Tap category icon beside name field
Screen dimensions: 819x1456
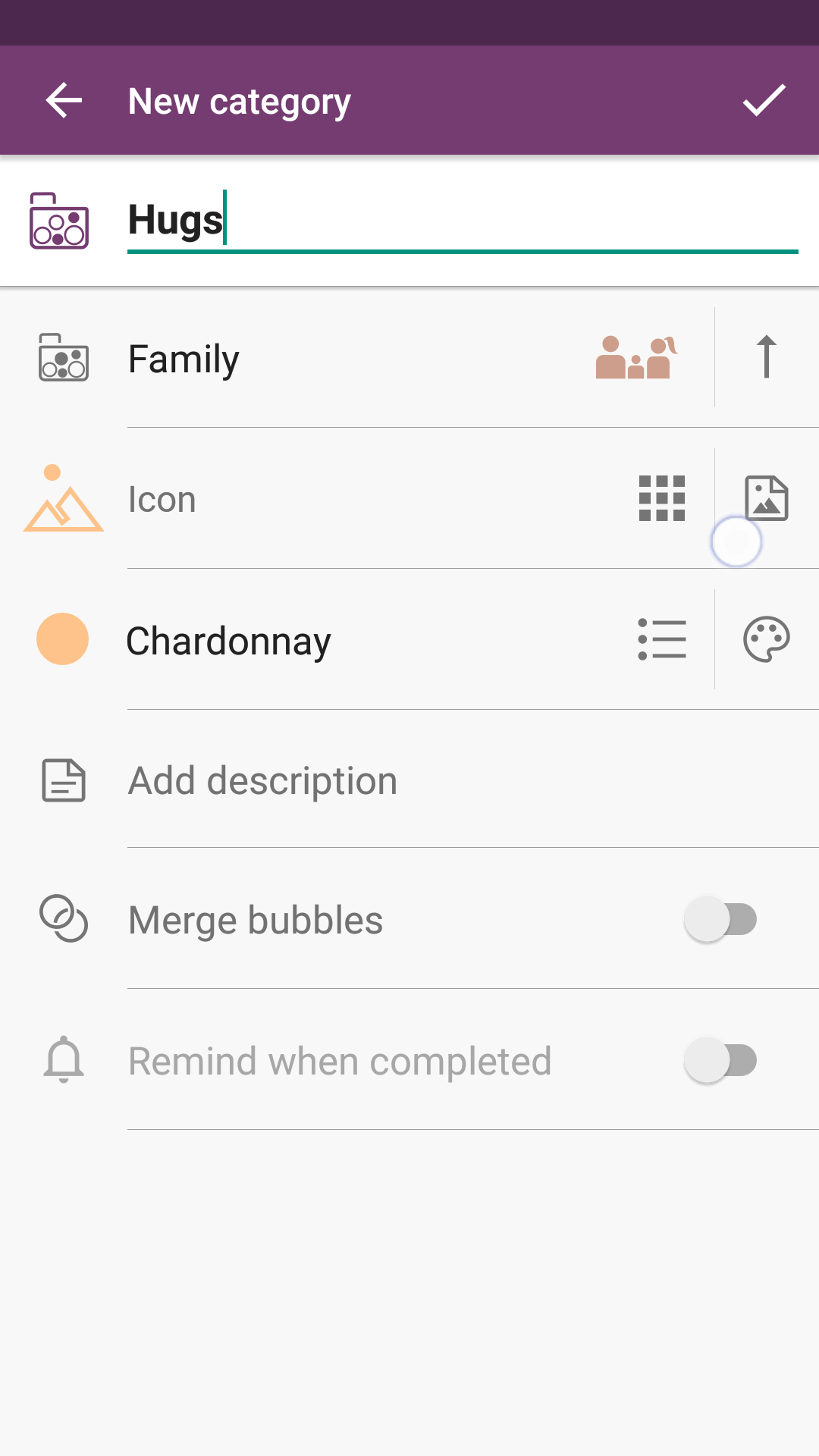click(x=59, y=221)
